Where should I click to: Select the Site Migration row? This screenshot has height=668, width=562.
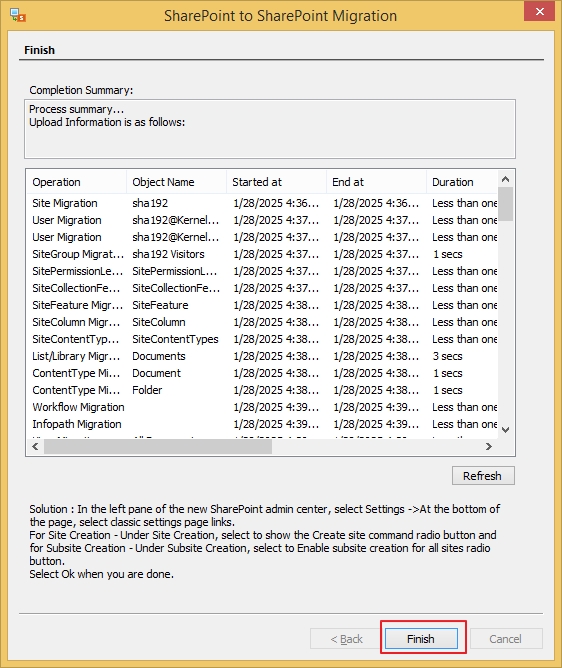(262, 203)
